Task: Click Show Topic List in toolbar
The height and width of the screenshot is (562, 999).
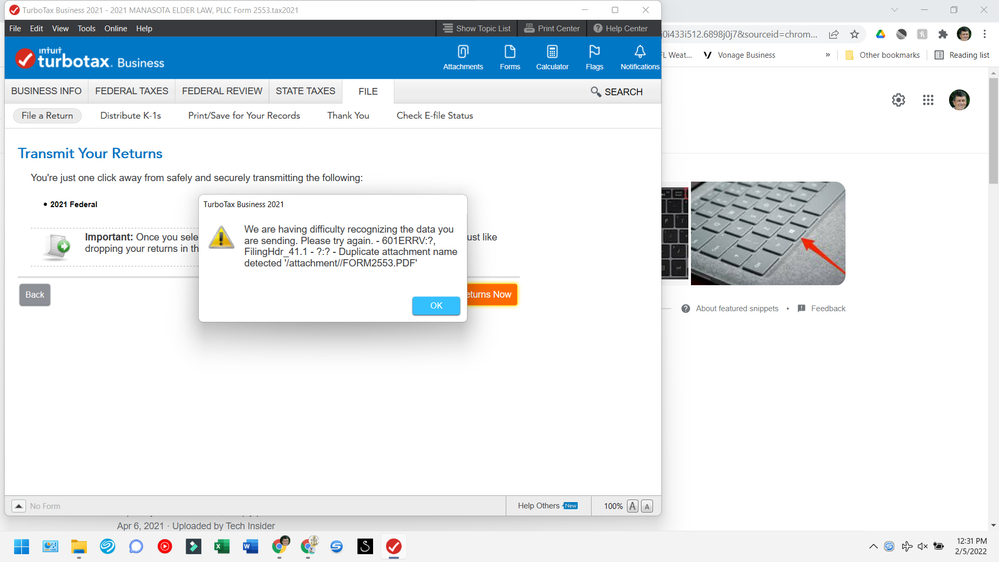Action: [x=477, y=29]
